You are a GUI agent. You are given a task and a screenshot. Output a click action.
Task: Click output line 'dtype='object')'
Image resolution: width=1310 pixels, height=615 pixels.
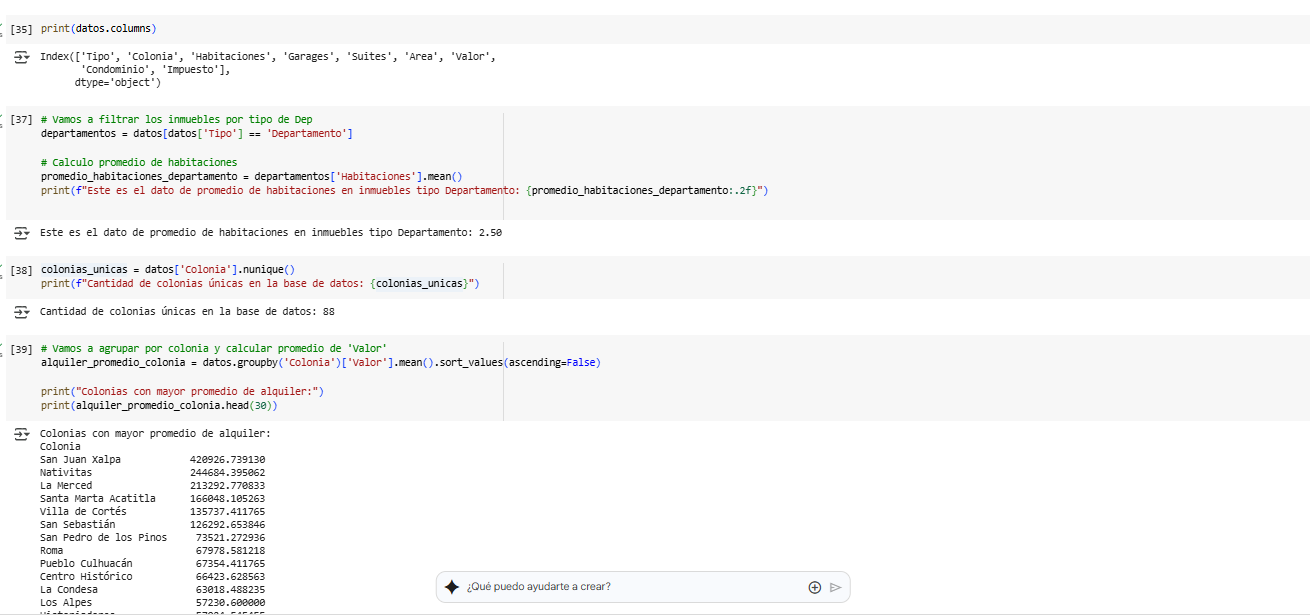coord(117,83)
